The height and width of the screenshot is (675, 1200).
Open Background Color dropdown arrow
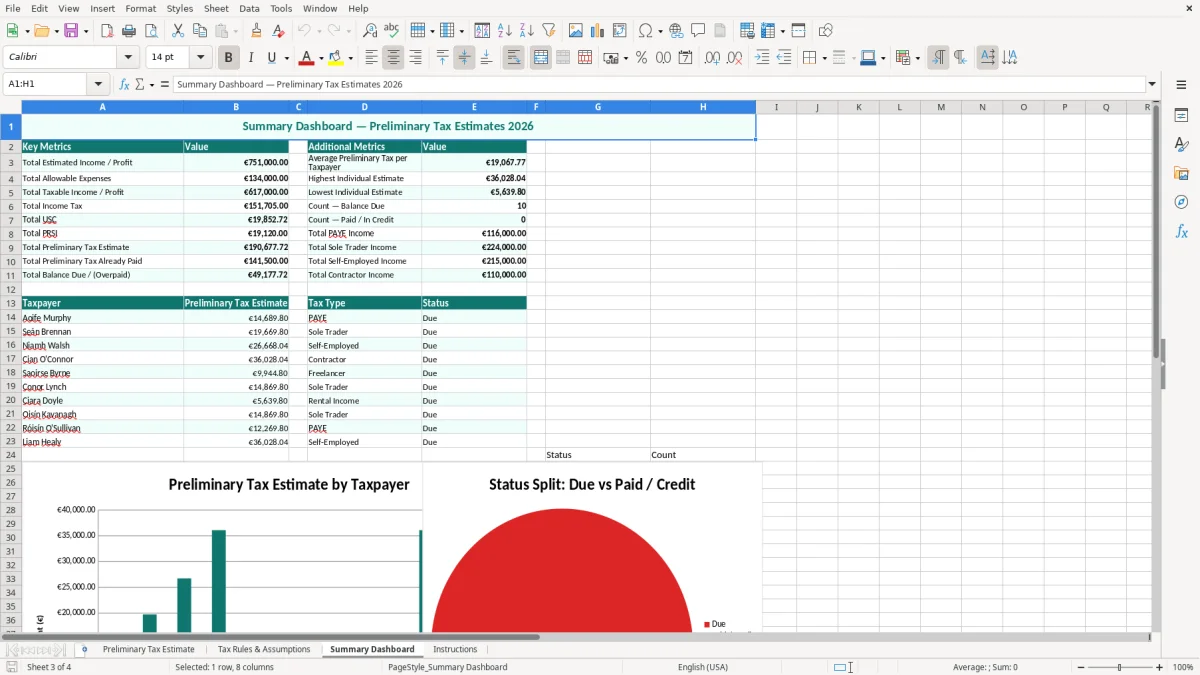(x=350, y=58)
